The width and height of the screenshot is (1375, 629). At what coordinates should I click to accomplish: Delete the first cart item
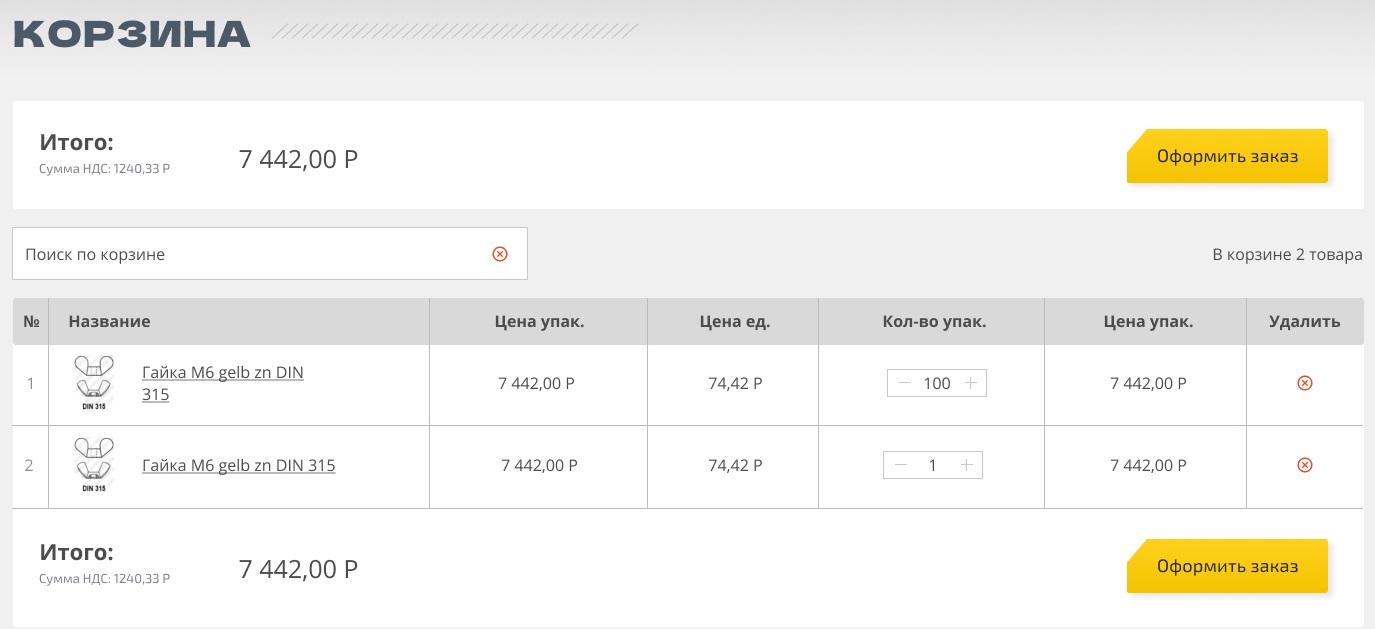pyautogui.click(x=1304, y=383)
